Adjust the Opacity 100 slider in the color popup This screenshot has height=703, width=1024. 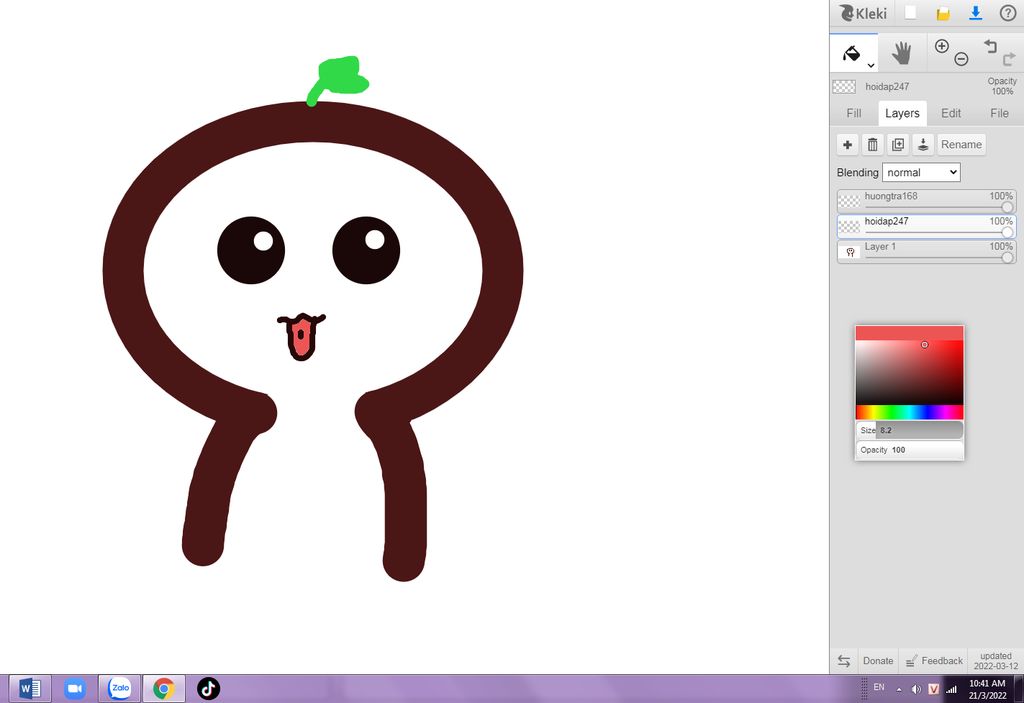pyautogui.click(x=909, y=450)
